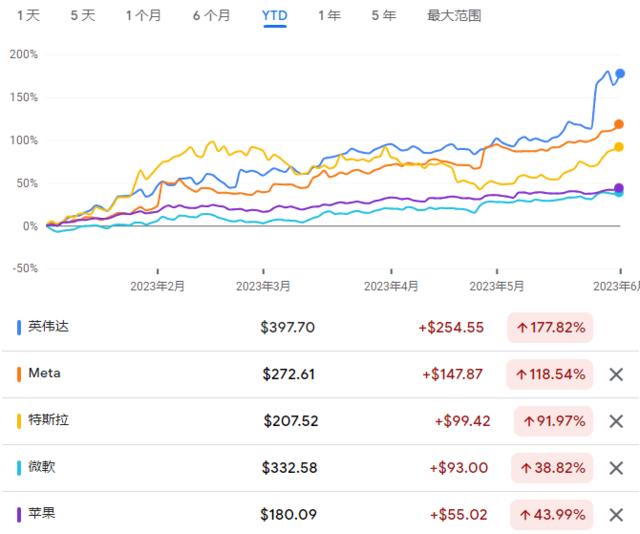This screenshot has height=534, width=640.
Task: Select the YTD tab
Action: pyautogui.click(x=275, y=16)
